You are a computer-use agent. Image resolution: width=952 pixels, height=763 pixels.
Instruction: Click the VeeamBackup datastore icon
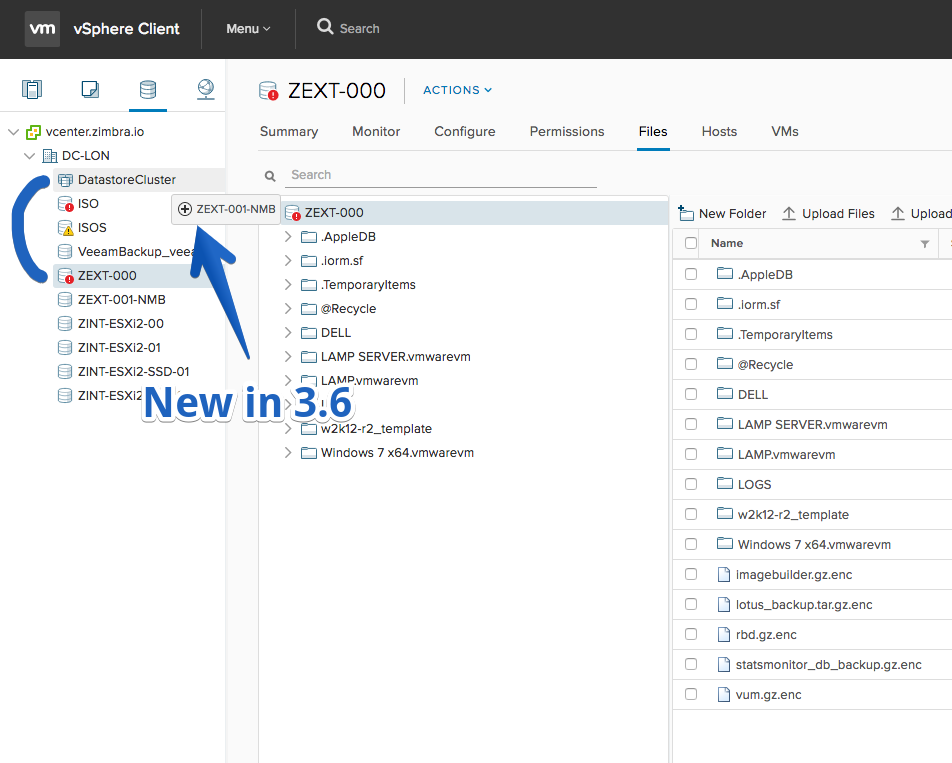64,251
